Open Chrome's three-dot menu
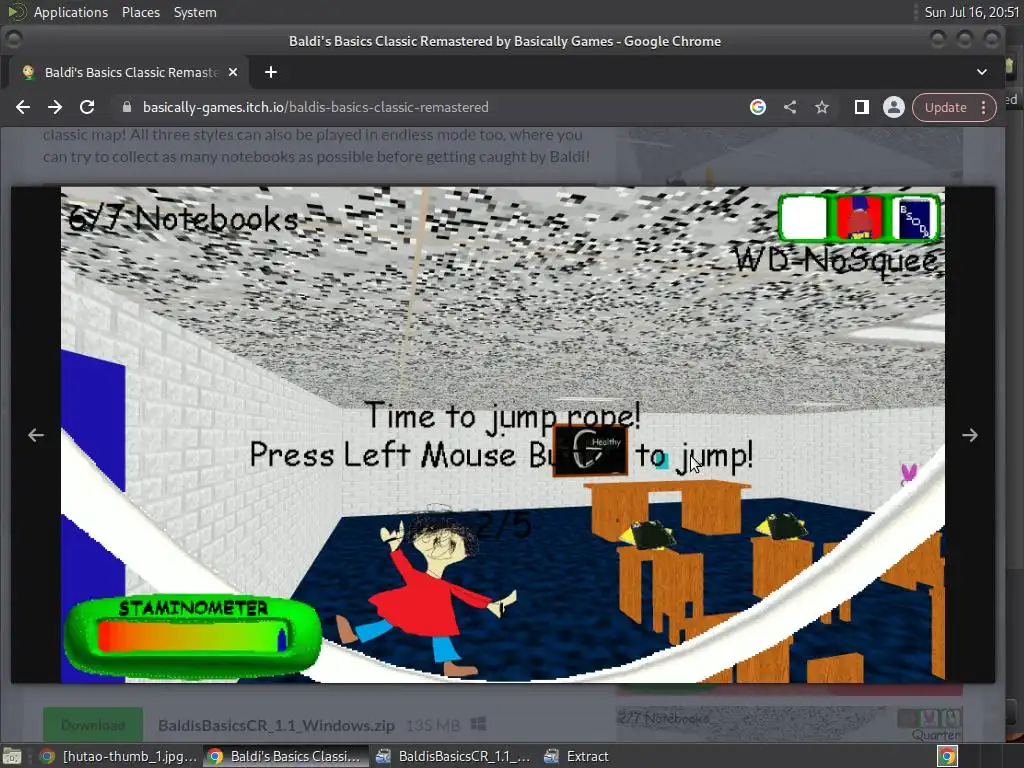This screenshot has width=1024, height=768. pyautogui.click(x=984, y=107)
